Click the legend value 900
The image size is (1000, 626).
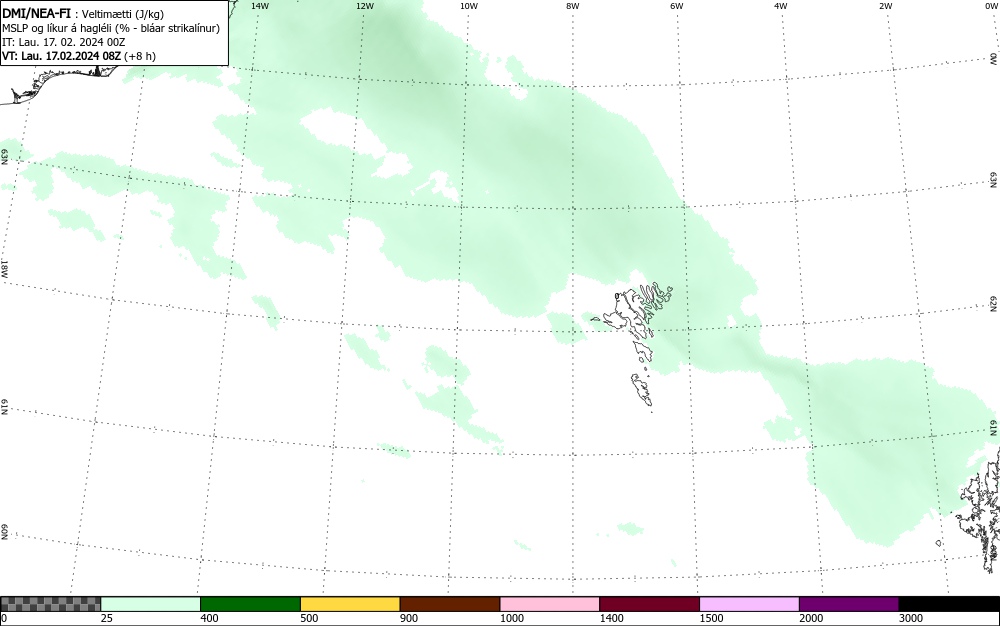pos(409,618)
